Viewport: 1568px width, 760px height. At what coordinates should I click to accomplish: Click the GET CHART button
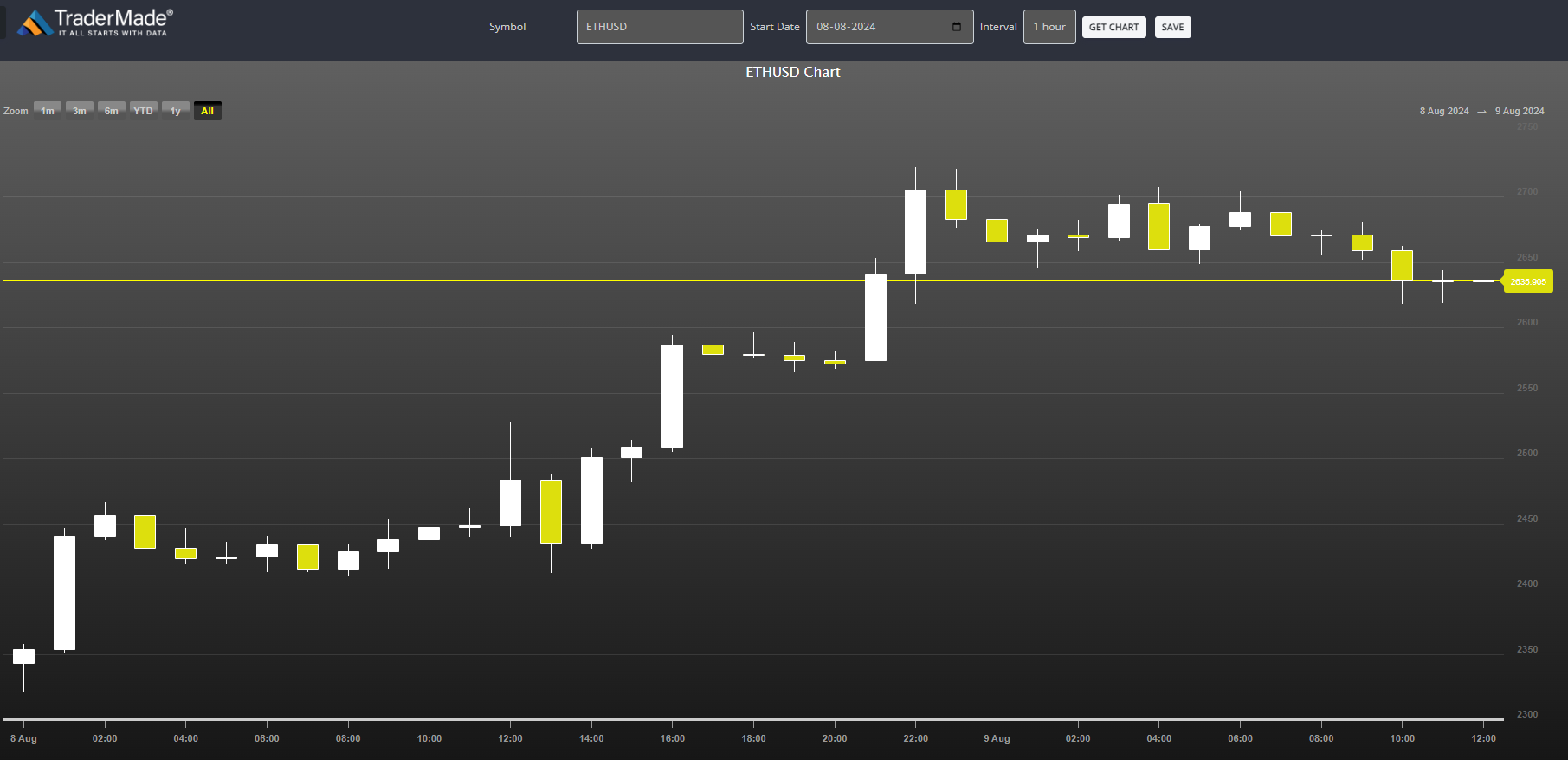1114,27
